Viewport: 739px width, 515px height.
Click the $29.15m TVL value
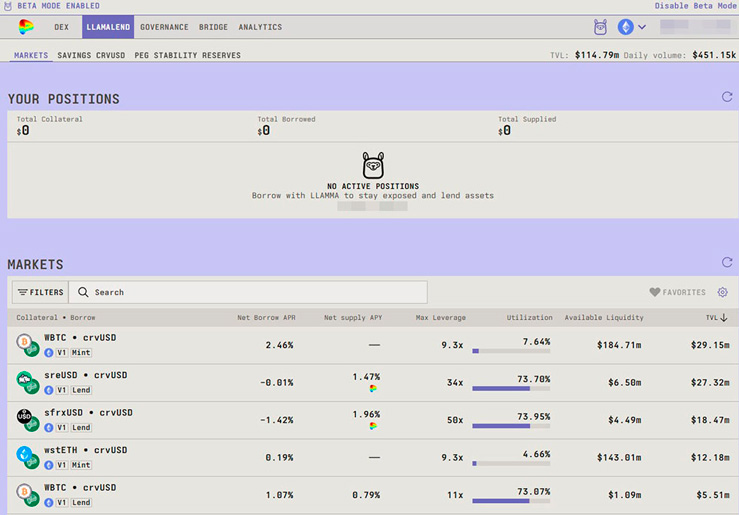710,345
